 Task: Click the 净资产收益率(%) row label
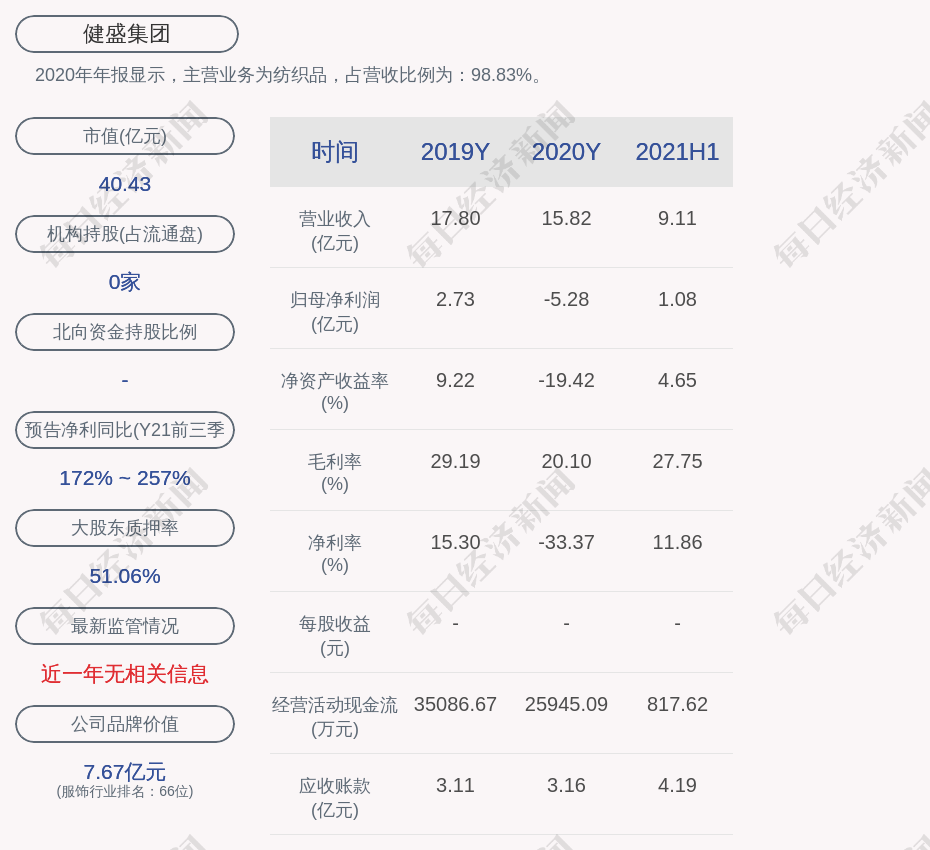(335, 391)
